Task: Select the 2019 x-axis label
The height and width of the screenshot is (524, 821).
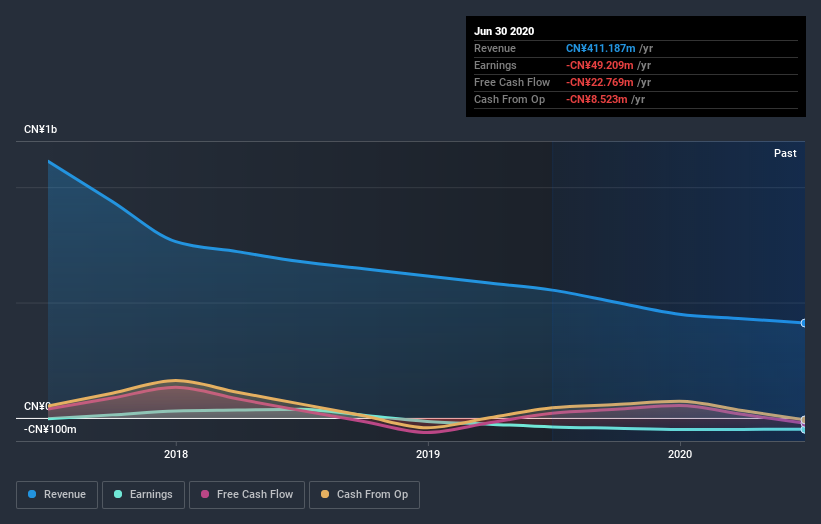Action: click(x=428, y=454)
